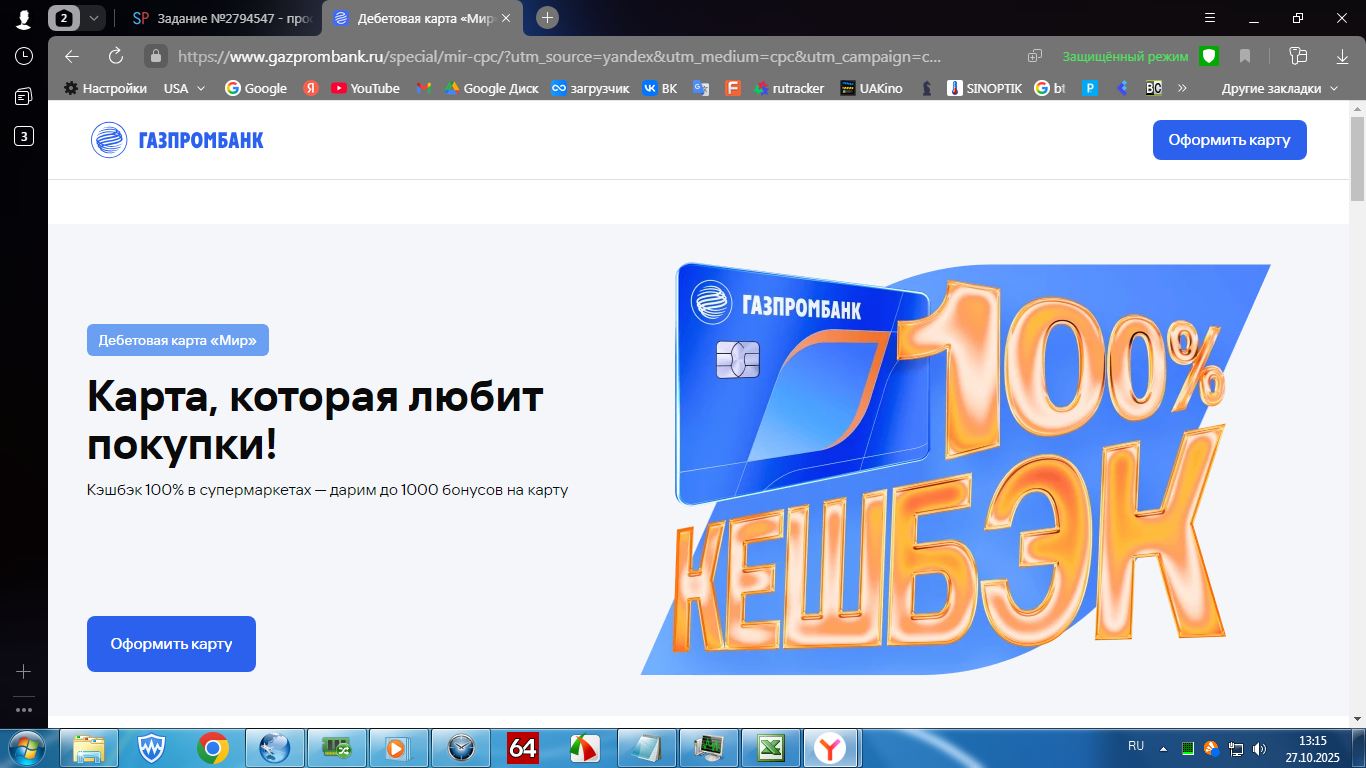Bookmark this page with the ribbon icon
This screenshot has width=1366, height=768.
tap(1245, 56)
